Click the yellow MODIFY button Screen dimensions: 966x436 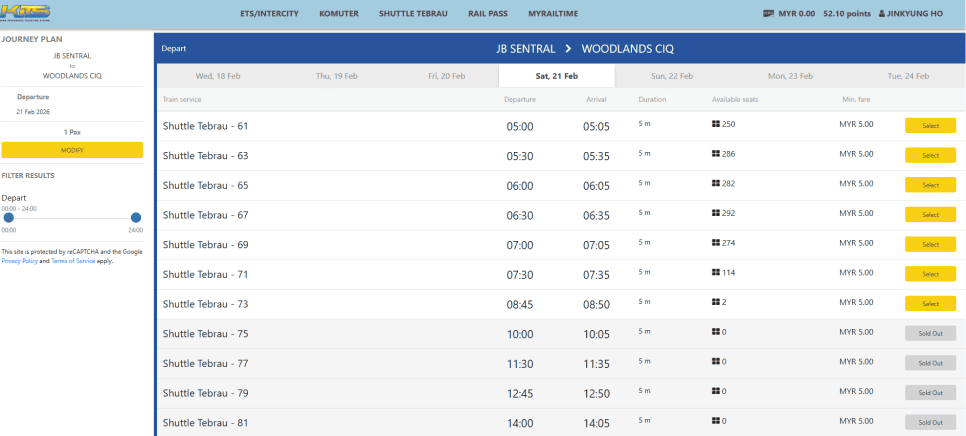point(72,150)
